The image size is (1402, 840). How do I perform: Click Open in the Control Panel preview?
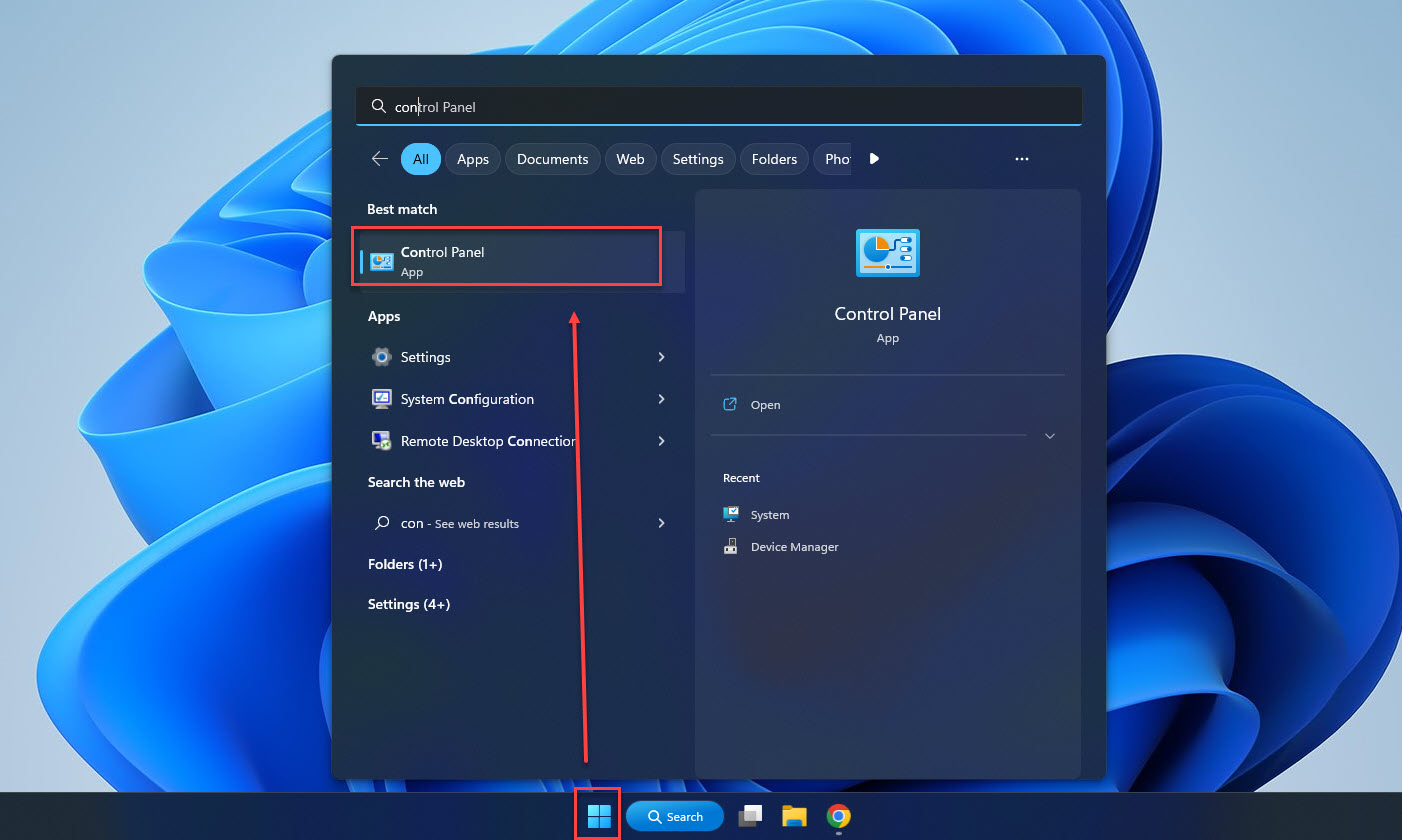[x=765, y=405]
